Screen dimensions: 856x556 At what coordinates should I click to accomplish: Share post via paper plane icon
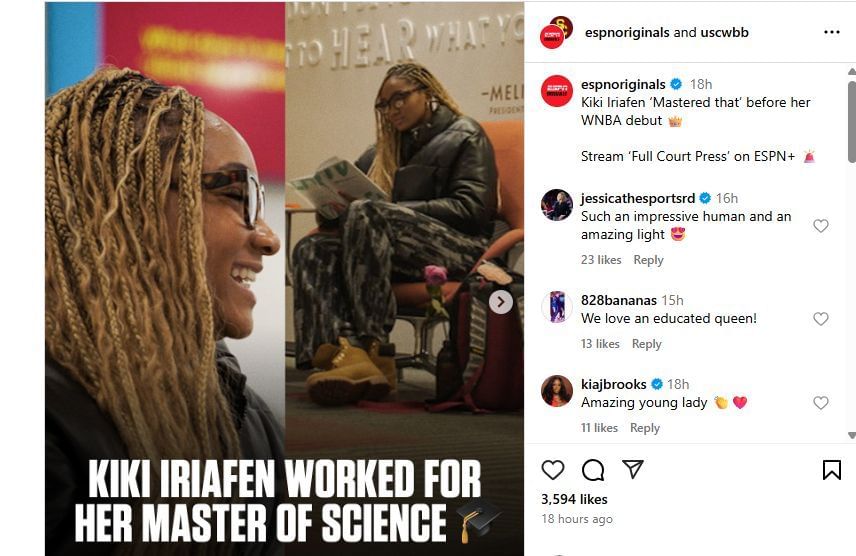(633, 469)
